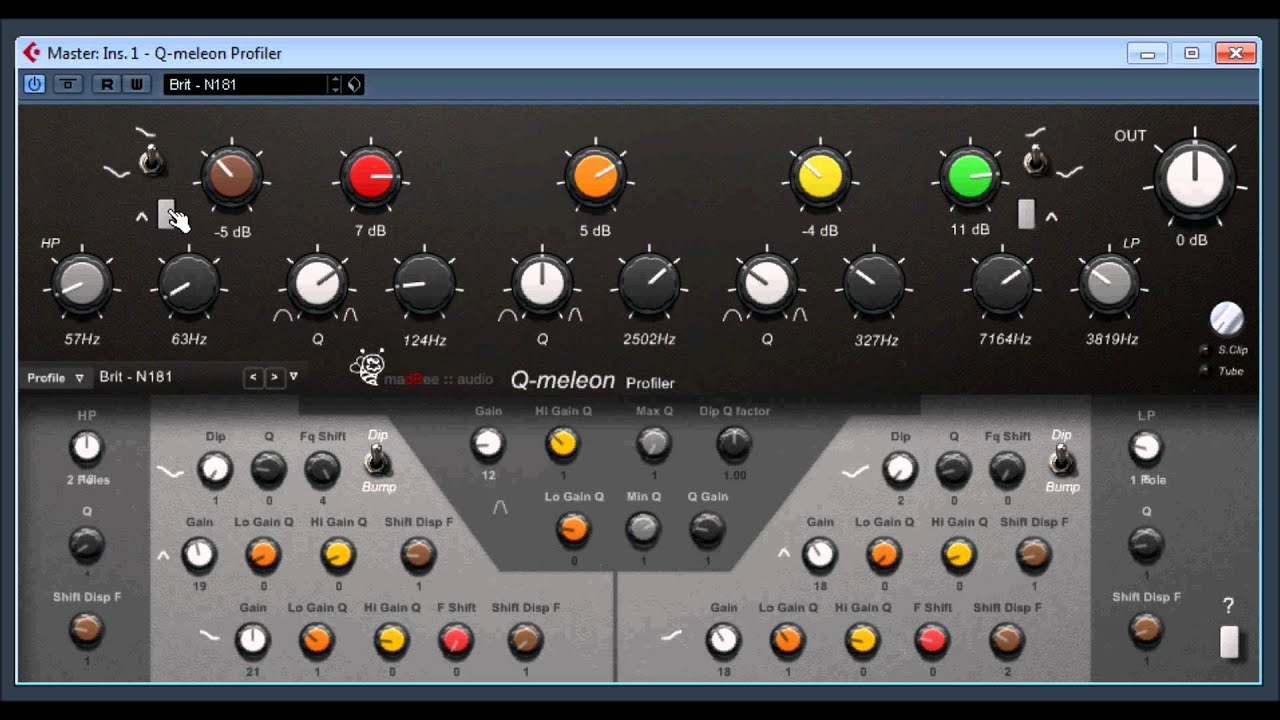Click the 124Hz frequency knob
This screenshot has height=720, width=1280.
point(425,285)
